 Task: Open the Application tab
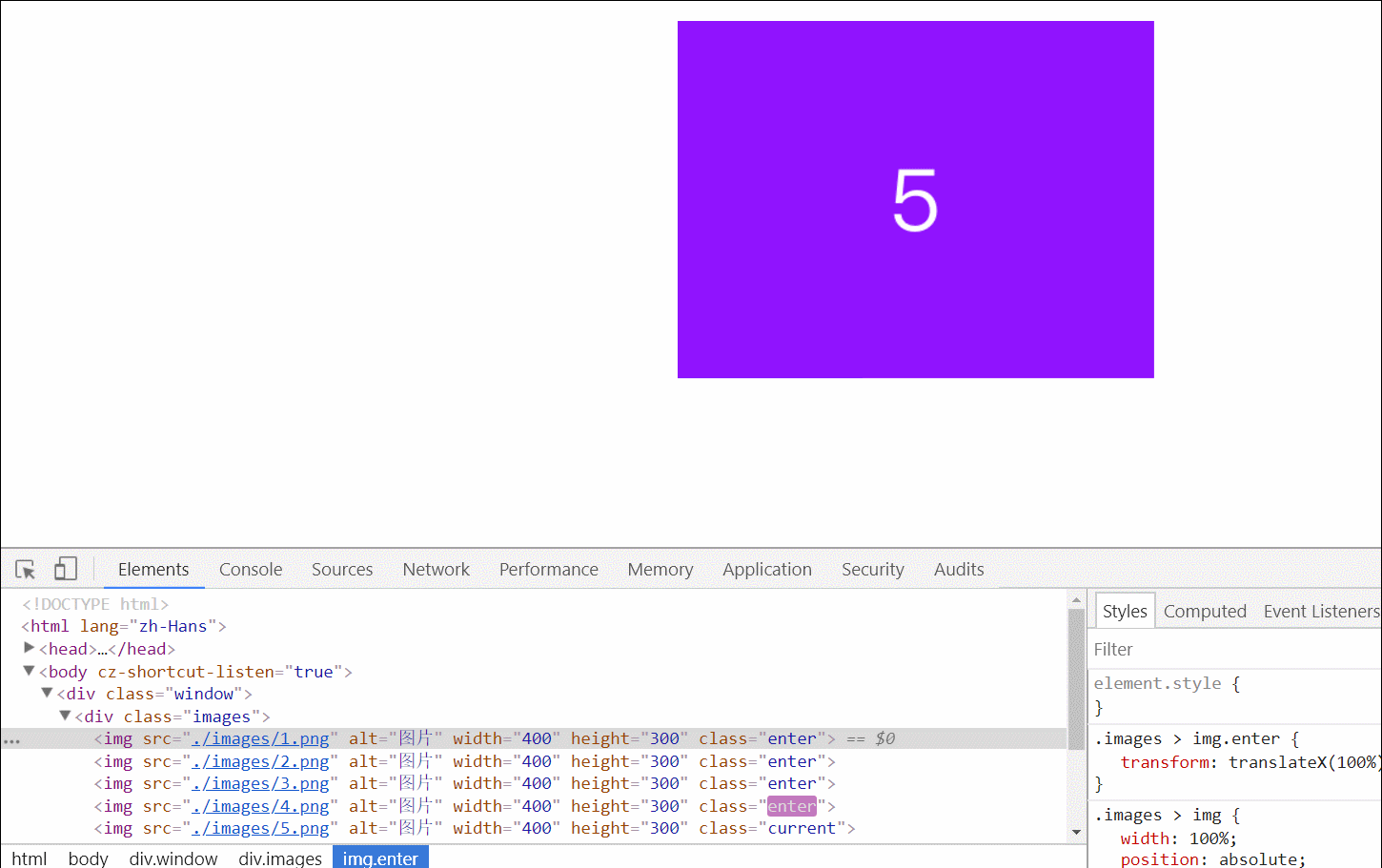coord(767,569)
